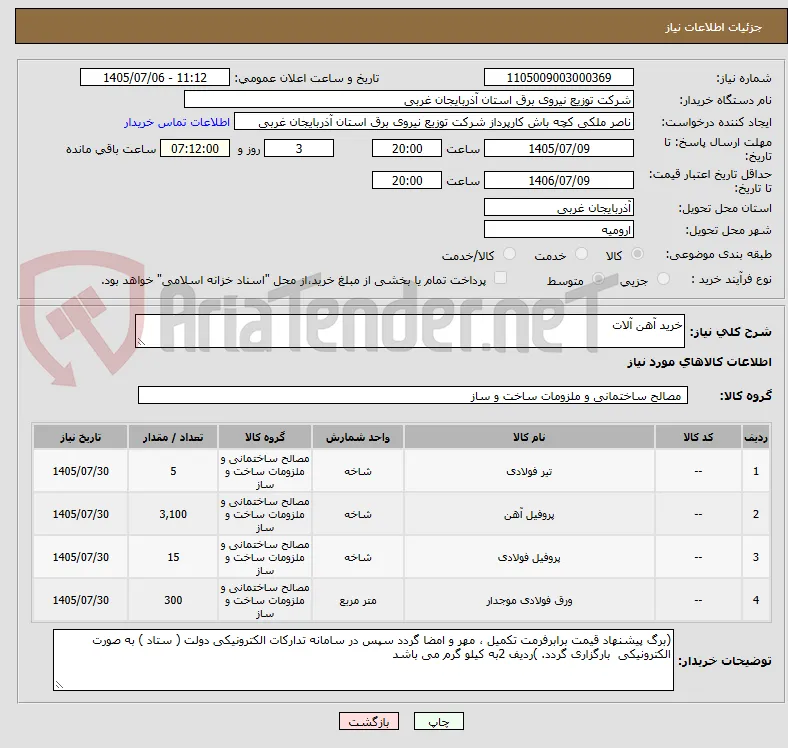Click the کد کالا column header
The height and width of the screenshot is (748, 788).
click(x=698, y=437)
